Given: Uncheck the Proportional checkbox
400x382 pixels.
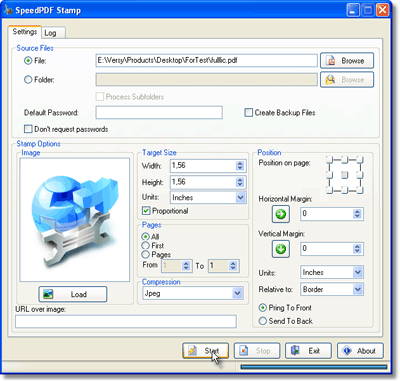Looking at the screenshot, I should point(146,211).
